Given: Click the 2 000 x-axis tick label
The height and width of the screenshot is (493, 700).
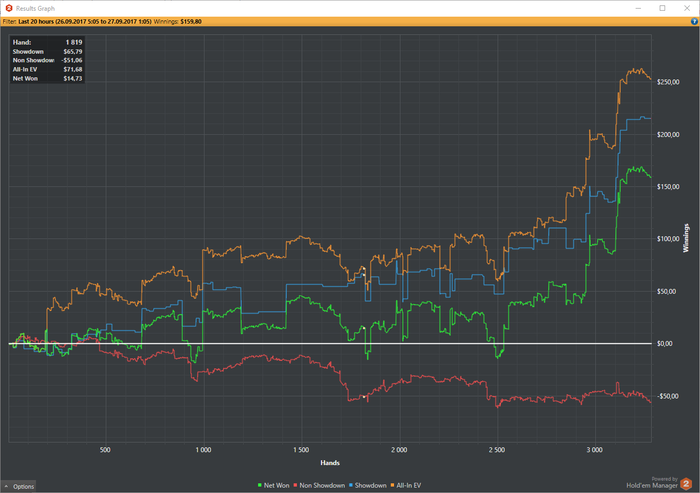Looking at the screenshot, I should click(399, 450).
